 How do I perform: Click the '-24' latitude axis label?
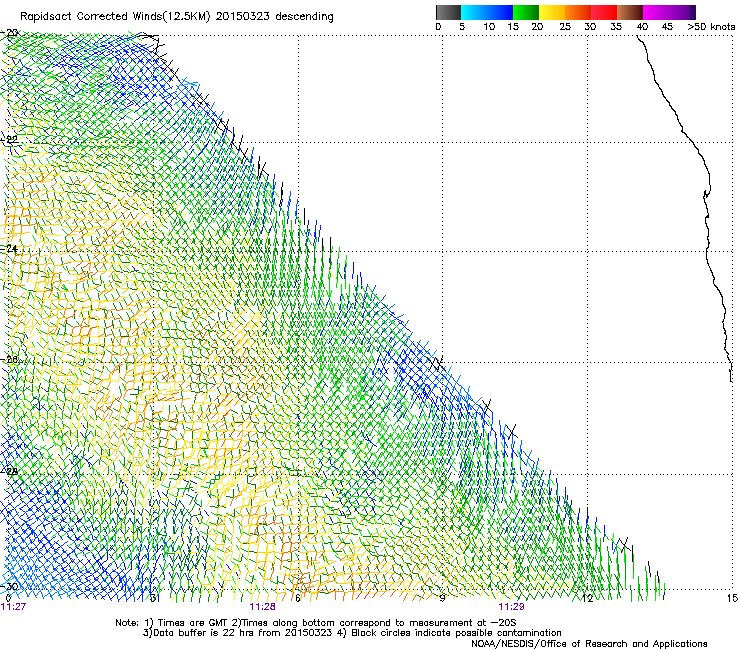click(10, 248)
